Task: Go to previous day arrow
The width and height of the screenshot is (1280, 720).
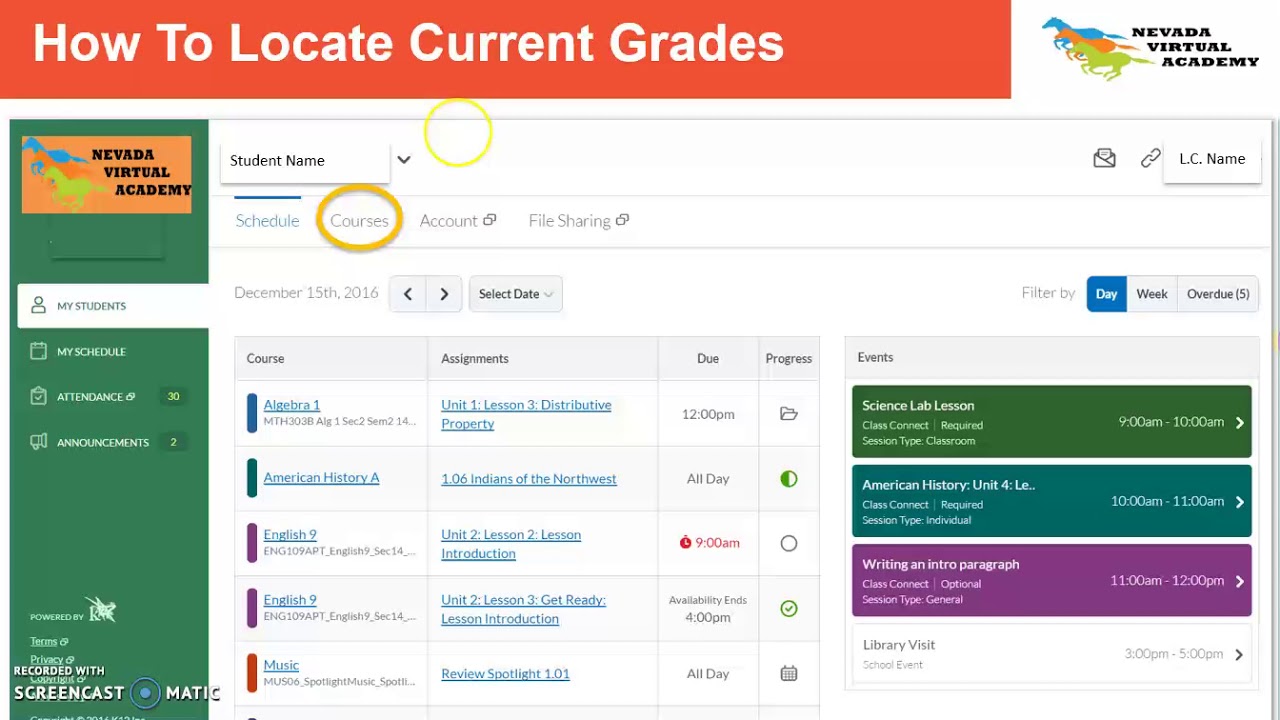Action: coord(407,294)
